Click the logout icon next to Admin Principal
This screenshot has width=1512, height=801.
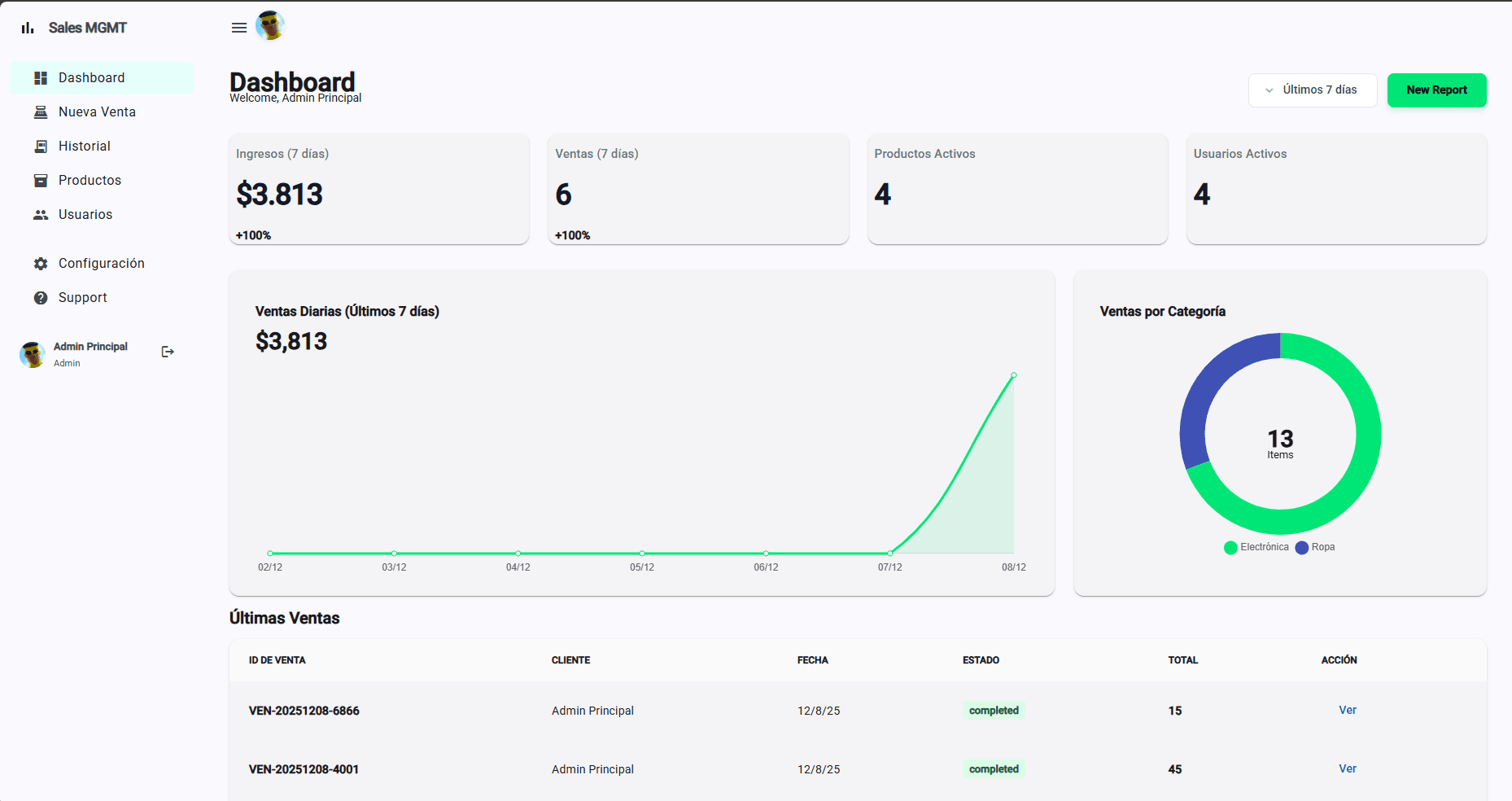tap(168, 352)
